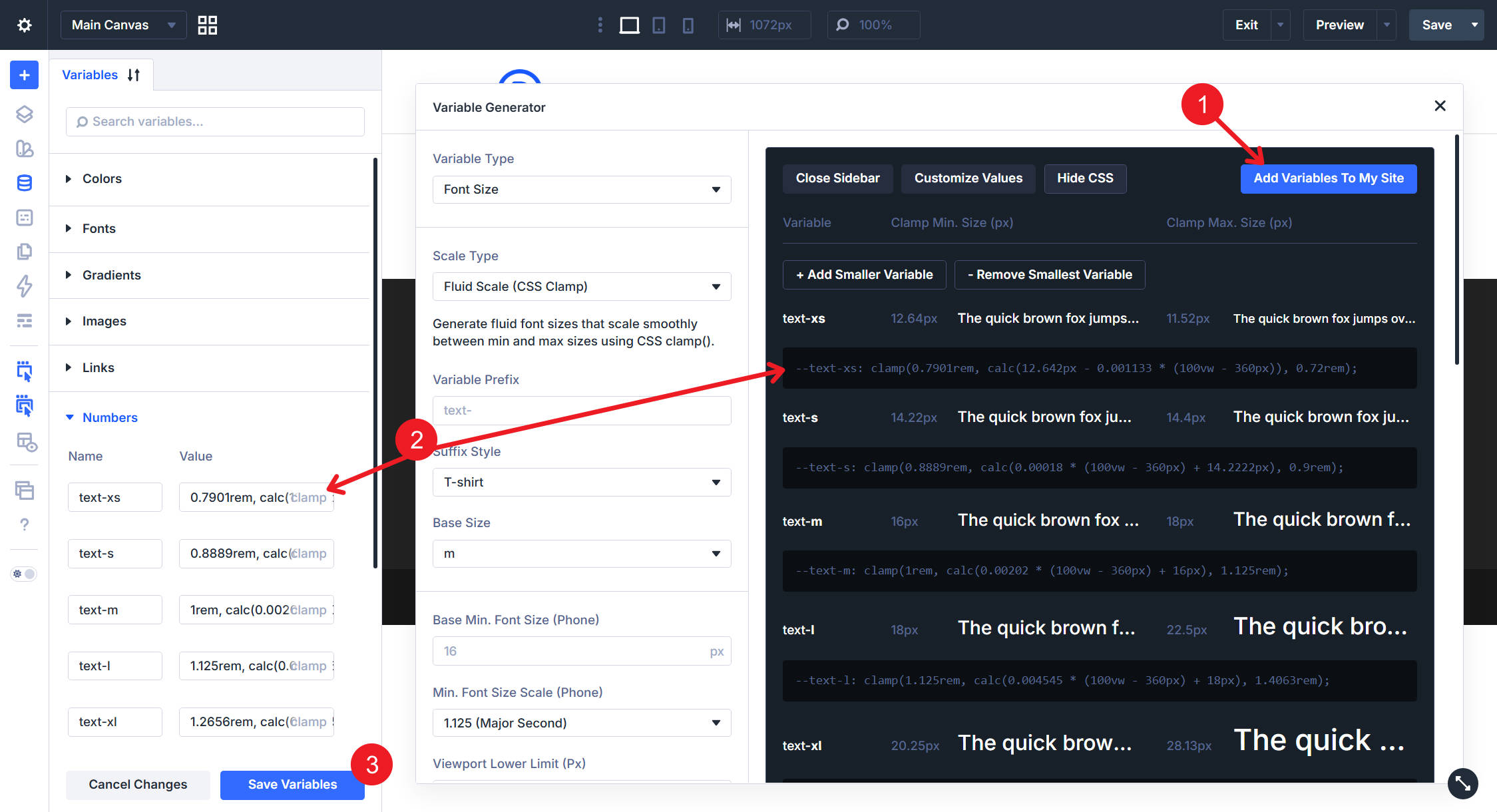Open the Base Size m dropdown
This screenshot has height=812, width=1497.
click(x=582, y=554)
